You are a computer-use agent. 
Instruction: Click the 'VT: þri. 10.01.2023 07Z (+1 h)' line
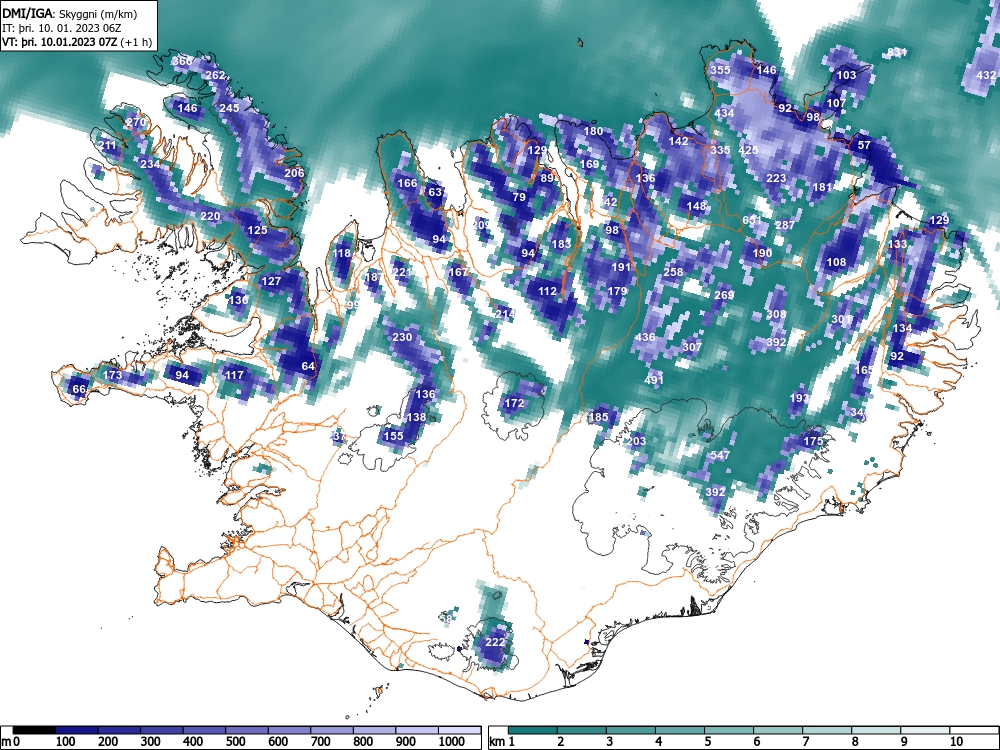point(77,43)
